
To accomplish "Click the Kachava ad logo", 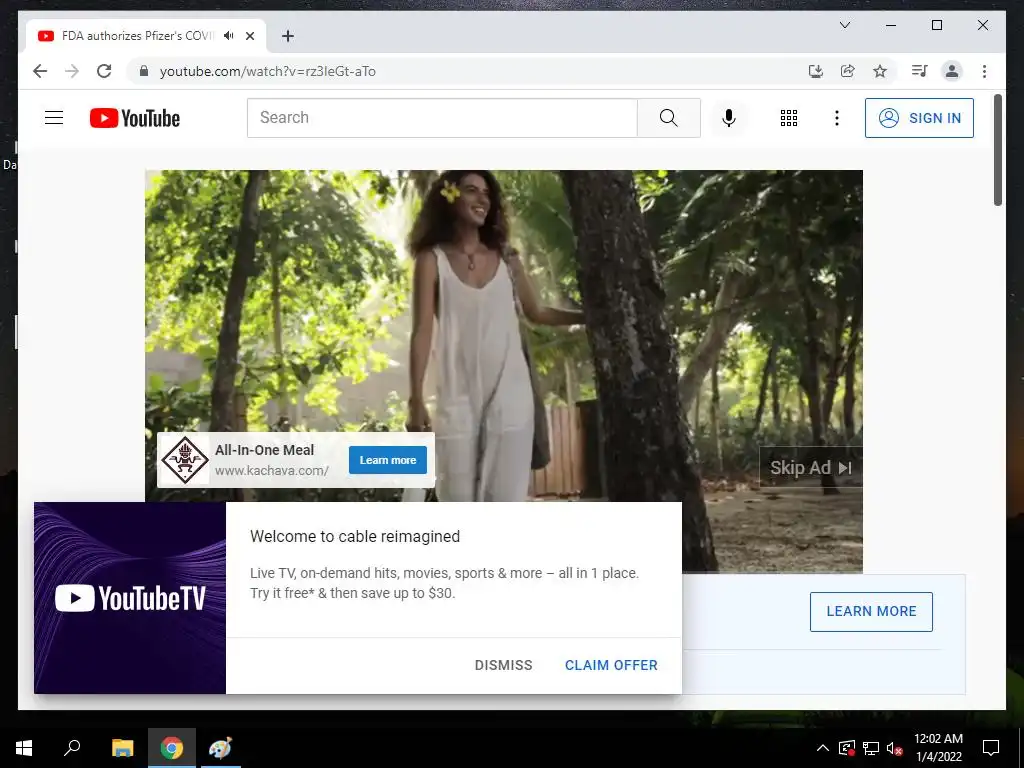I will click(x=185, y=460).
